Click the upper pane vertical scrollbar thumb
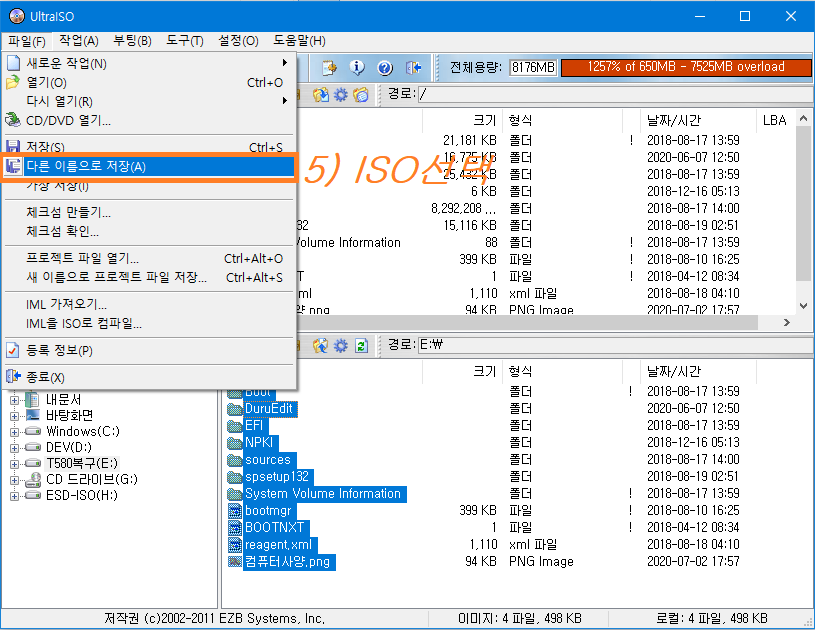 pyautogui.click(x=803, y=204)
